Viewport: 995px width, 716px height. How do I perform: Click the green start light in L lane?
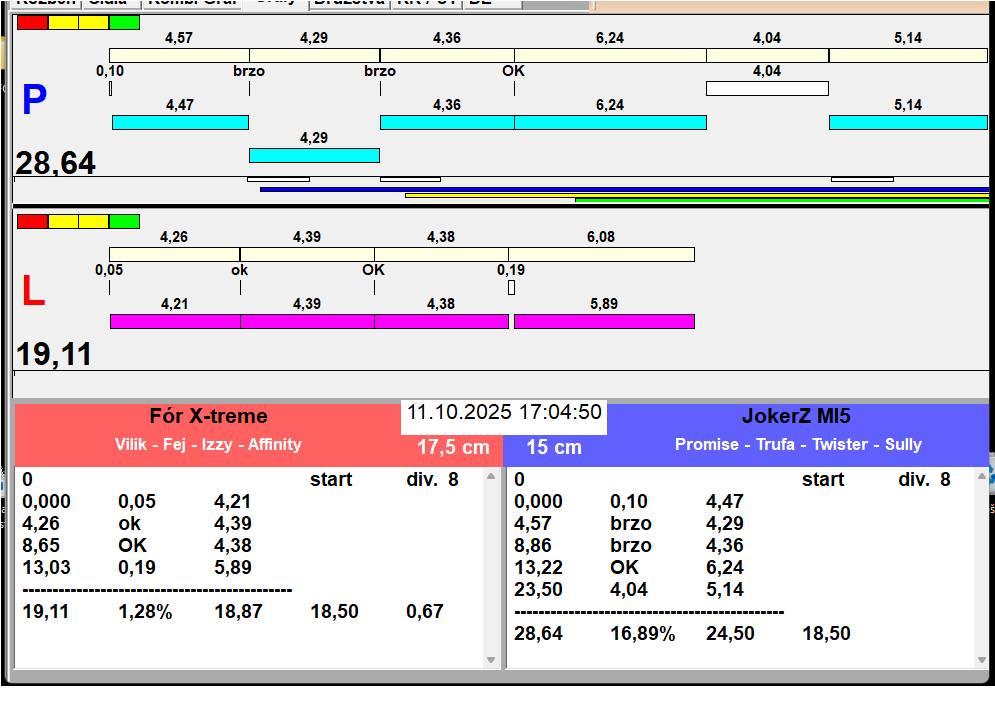click(x=124, y=222)
